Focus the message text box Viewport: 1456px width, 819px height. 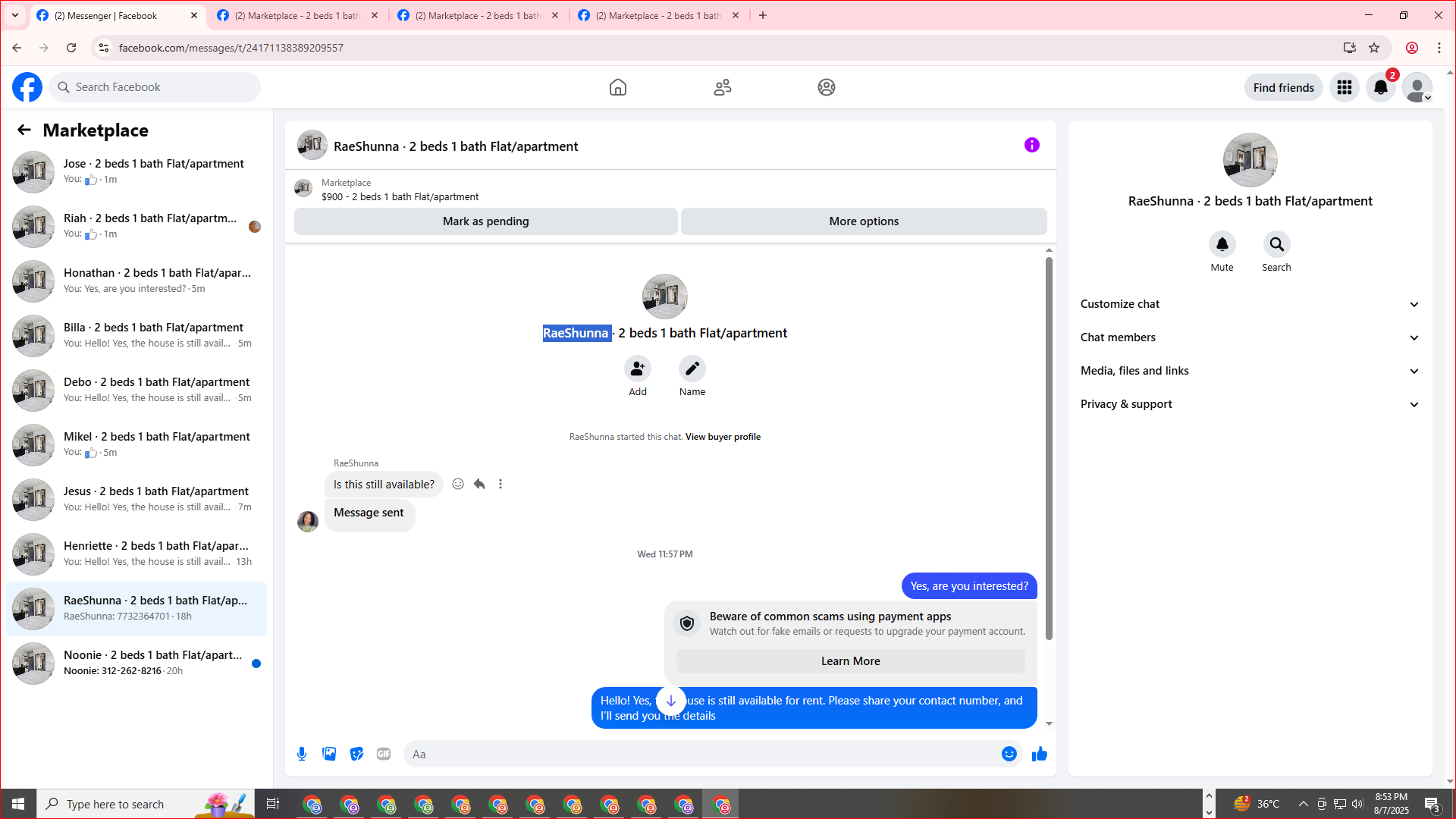coord(701,754)
